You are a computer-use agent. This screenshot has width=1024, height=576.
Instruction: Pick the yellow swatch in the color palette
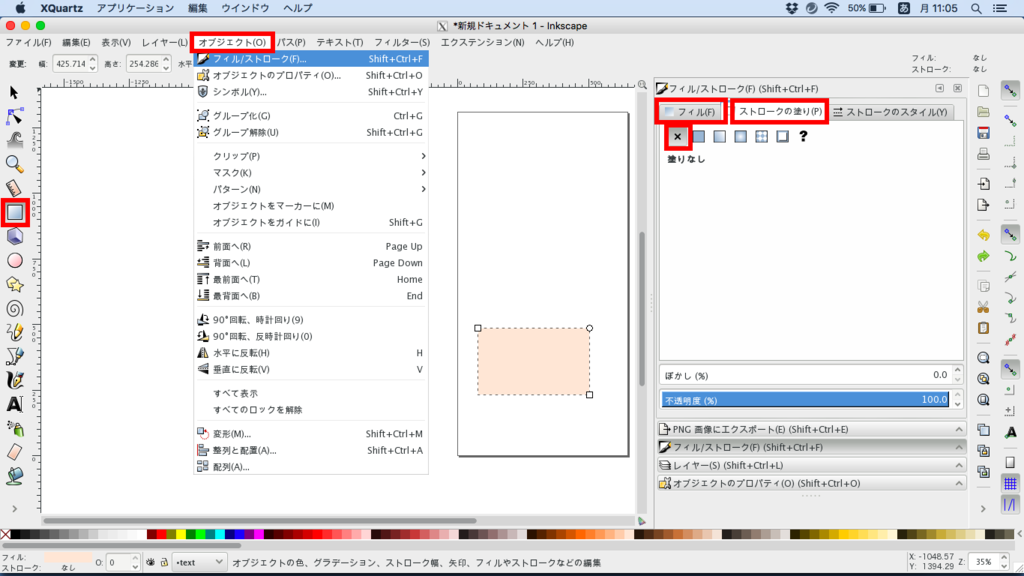click(x=181, y=534)
